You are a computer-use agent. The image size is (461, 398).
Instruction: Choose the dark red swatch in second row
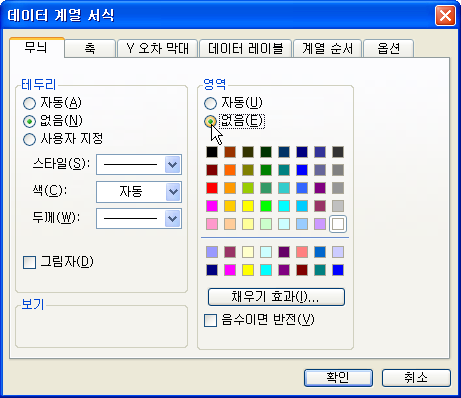(212, 170)
